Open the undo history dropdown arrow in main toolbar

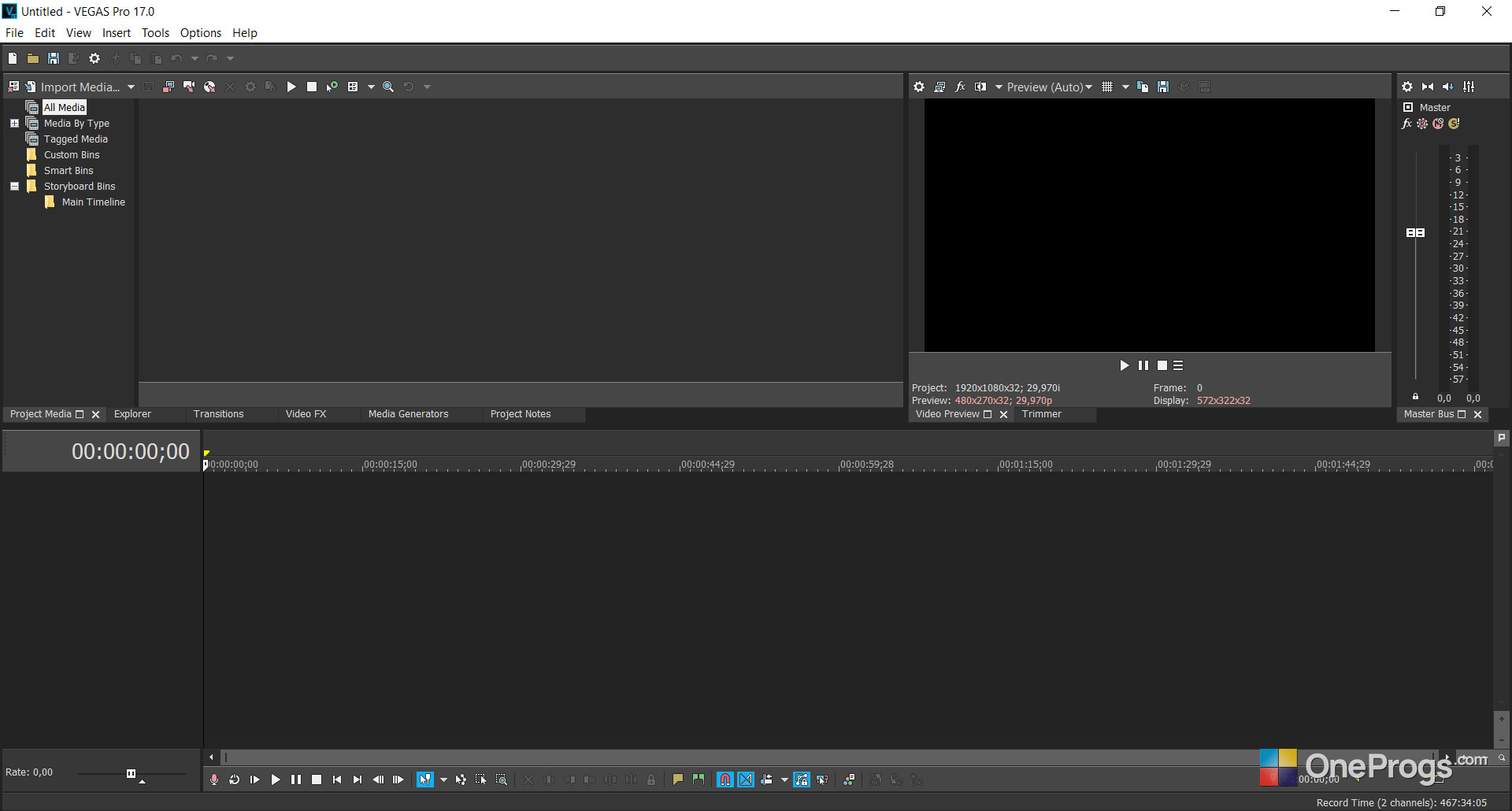pyautogui.click(x=195, y=58)
